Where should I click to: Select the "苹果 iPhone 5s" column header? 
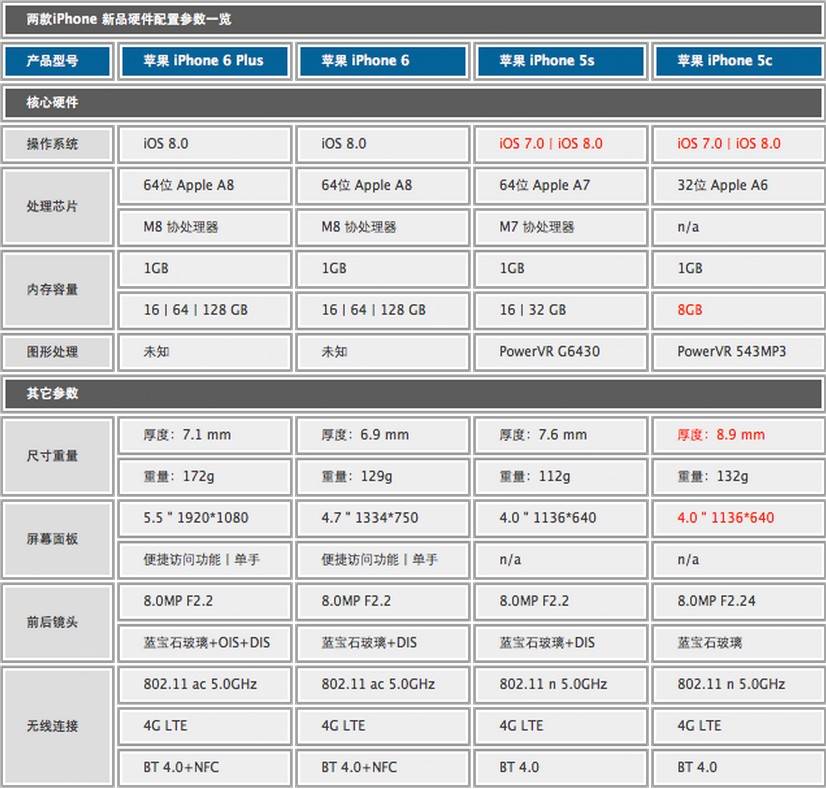pos(560,61)
